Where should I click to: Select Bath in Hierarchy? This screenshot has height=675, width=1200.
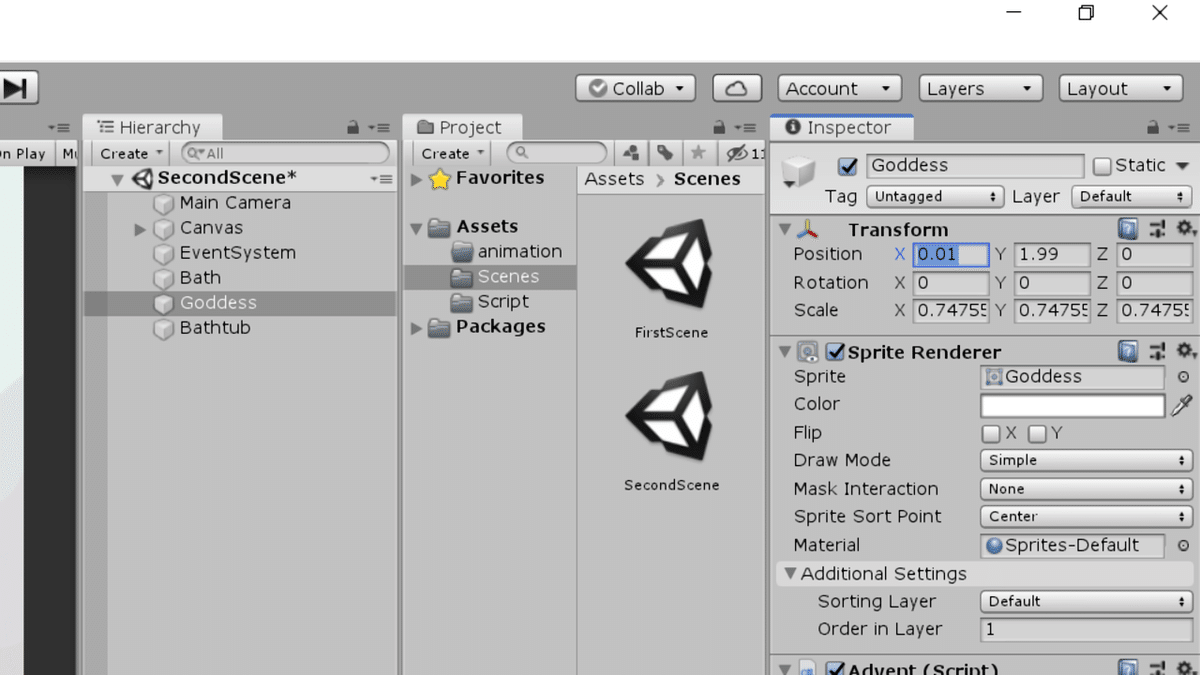(200, 278)
